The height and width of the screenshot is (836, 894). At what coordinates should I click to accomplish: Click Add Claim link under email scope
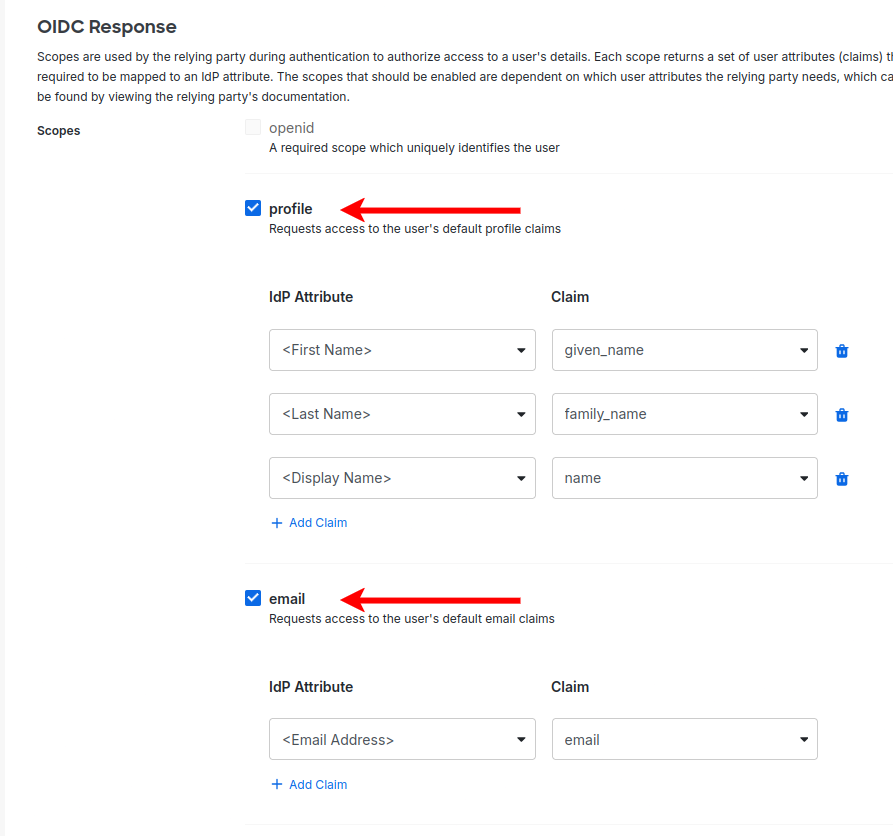click(317, 785)
